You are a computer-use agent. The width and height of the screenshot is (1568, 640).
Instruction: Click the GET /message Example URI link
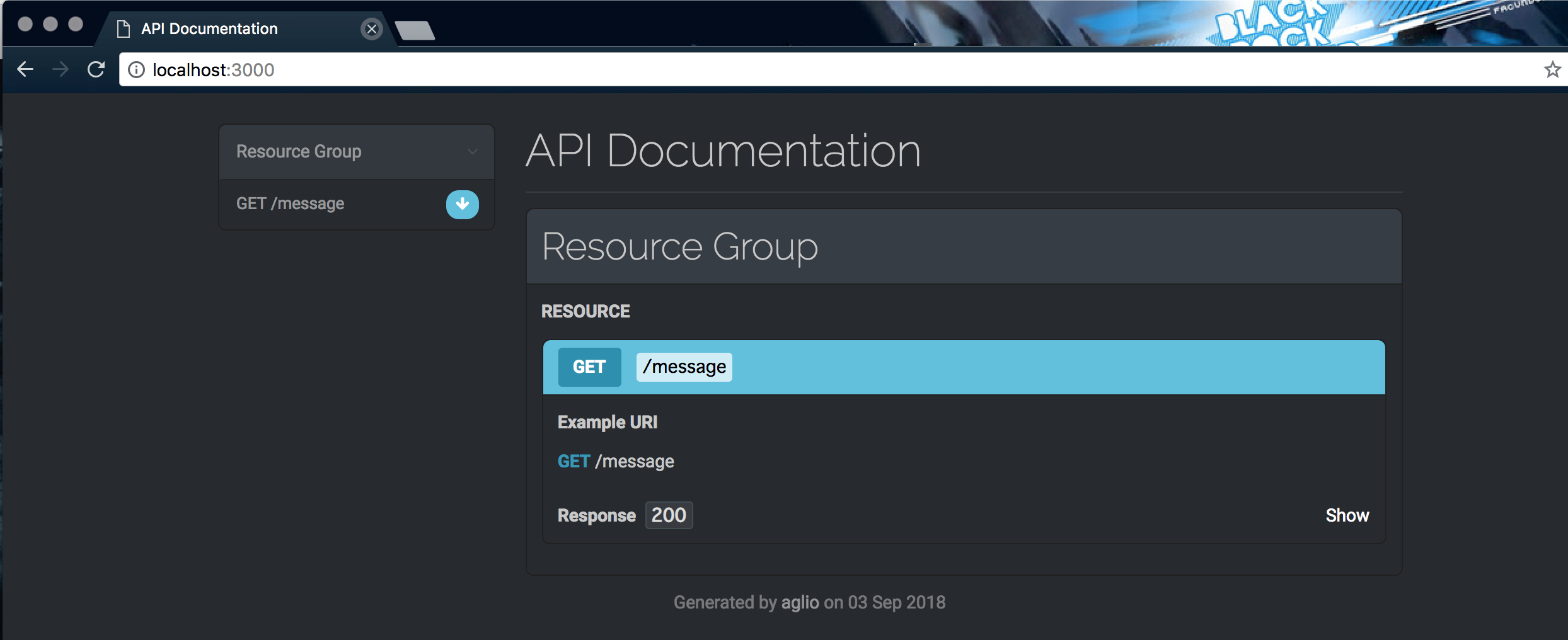pyautogui.click(x=615, y=460)
